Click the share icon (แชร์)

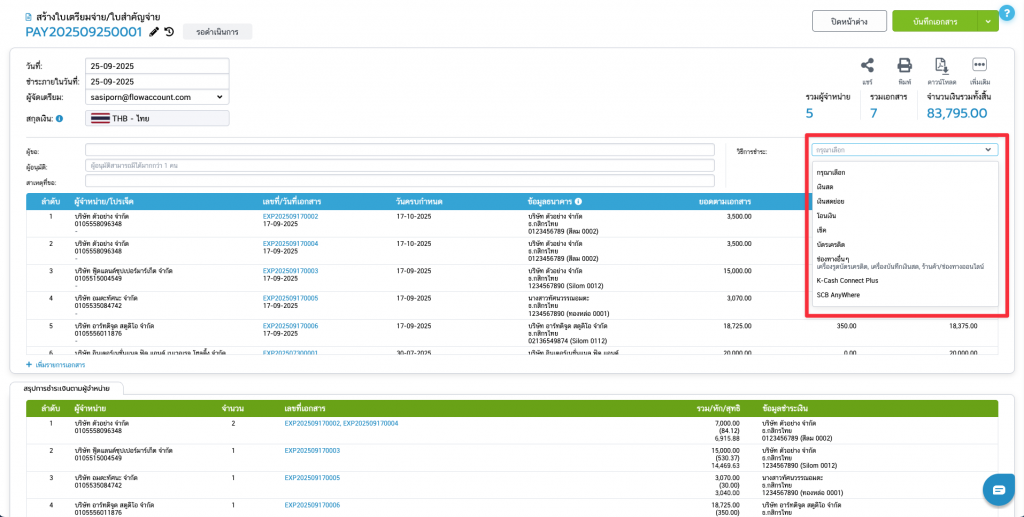click(x=867, y=65)
